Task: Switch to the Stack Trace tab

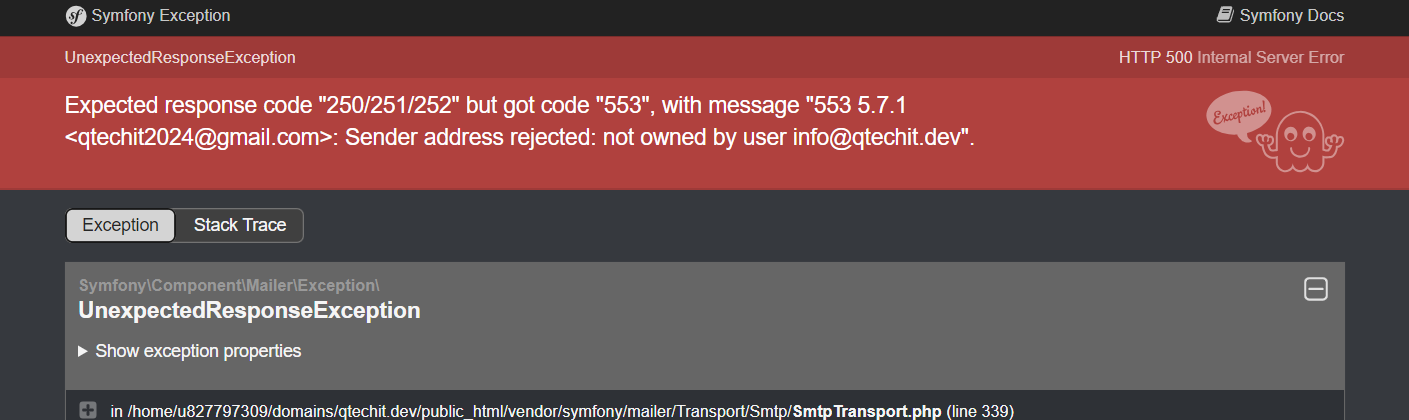Action: click(240, 225)
